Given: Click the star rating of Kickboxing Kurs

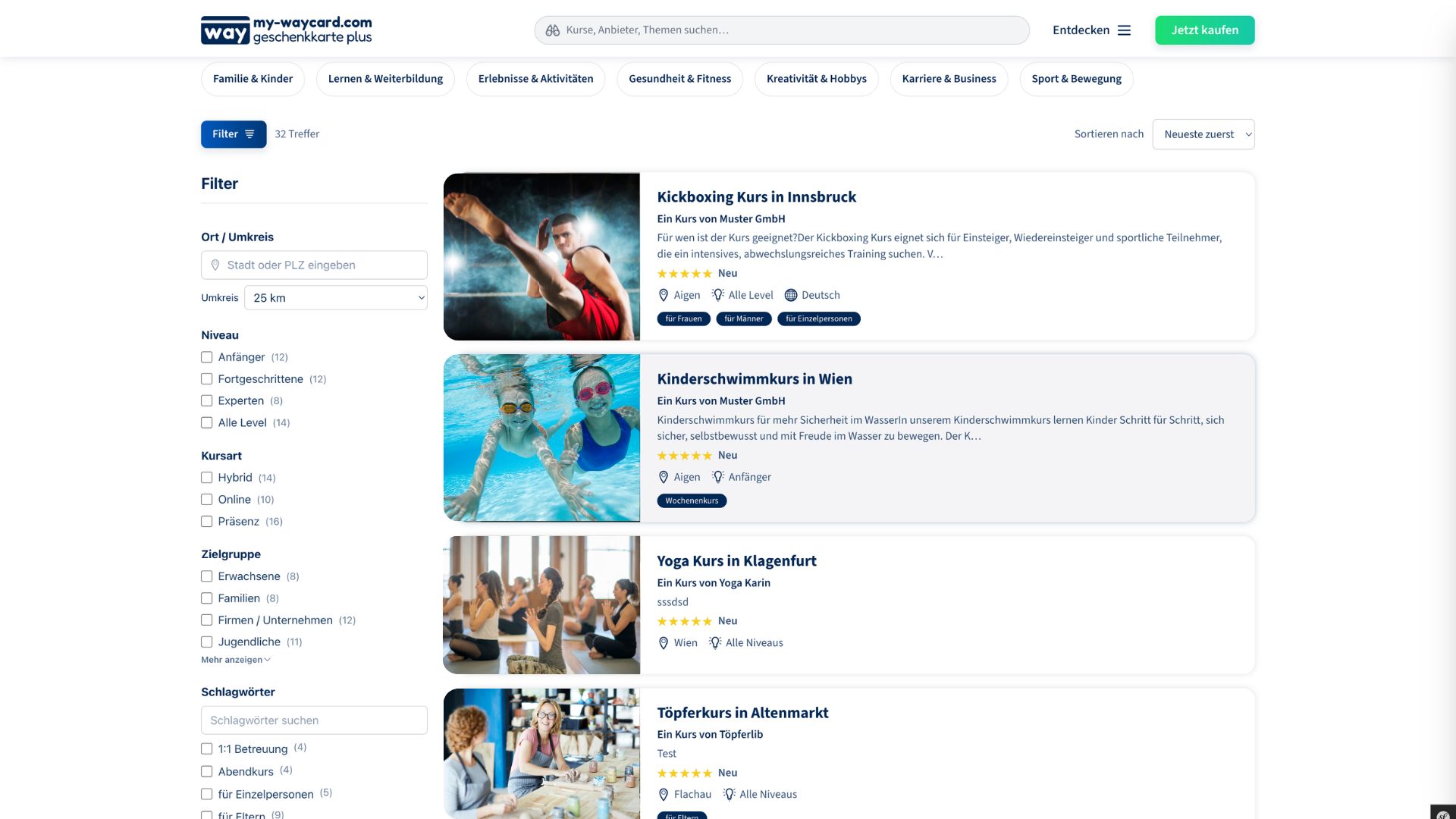Looking at the screenshot, I should pyautogui.click(x=684, y=274).
